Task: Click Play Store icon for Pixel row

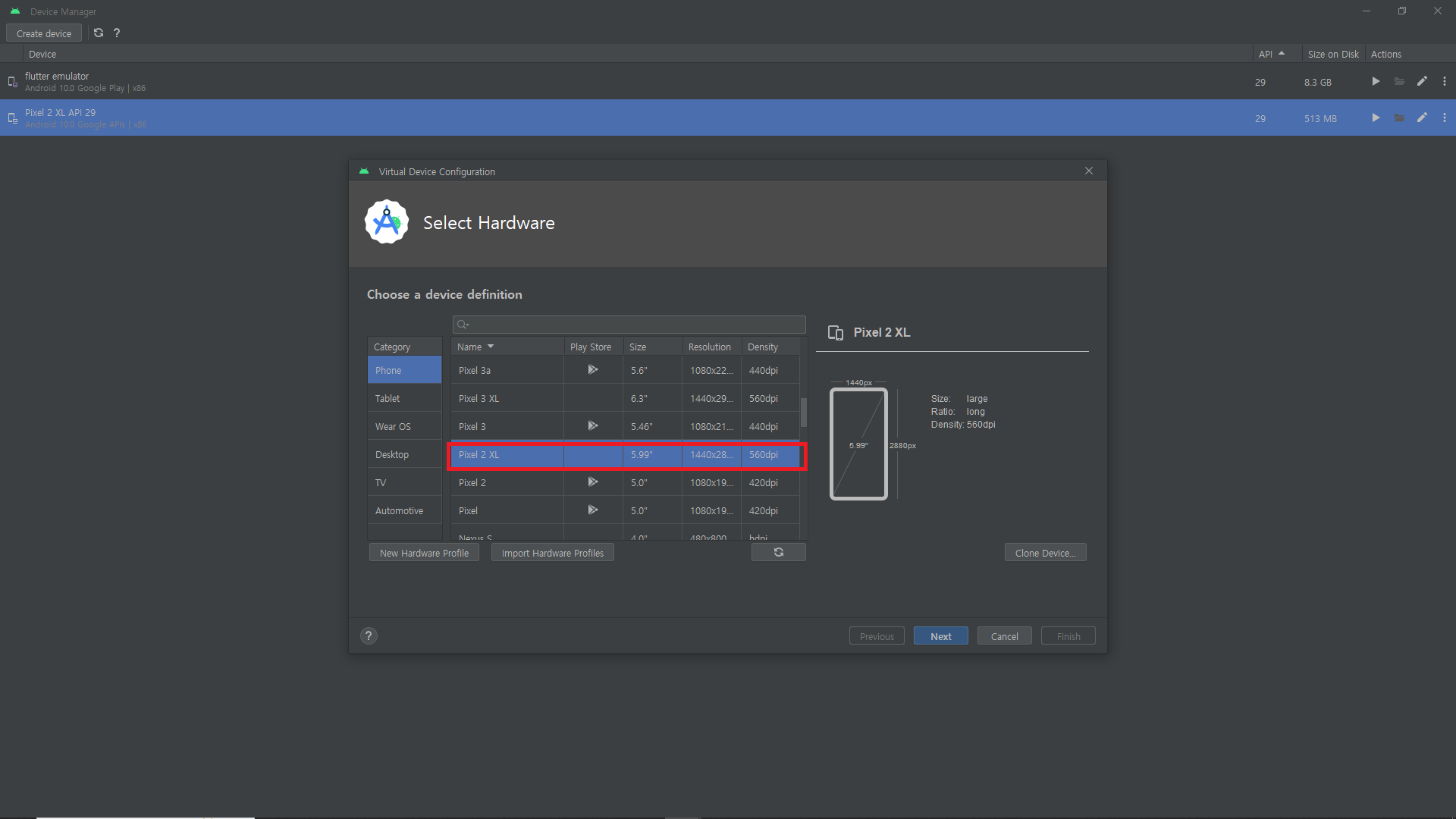Action: tap(593, 510)
